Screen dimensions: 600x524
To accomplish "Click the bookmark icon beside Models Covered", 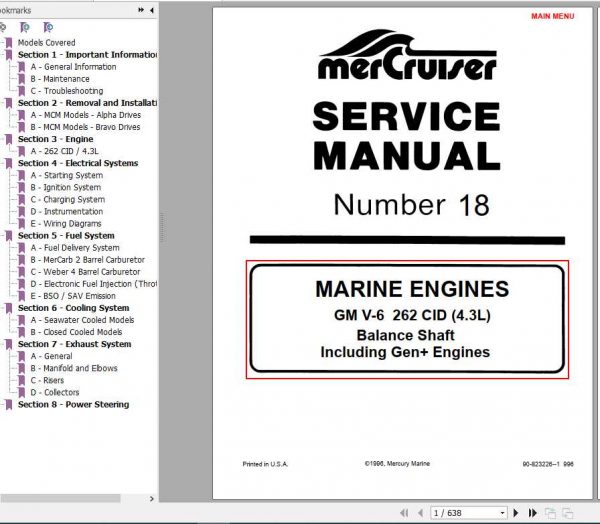I will pos(9,43).
